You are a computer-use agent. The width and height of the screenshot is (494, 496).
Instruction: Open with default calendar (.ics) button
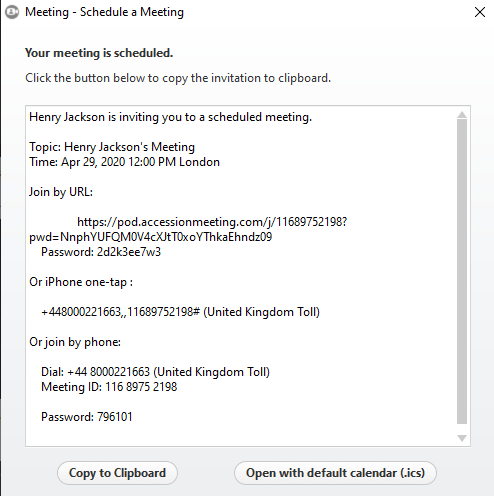335,473
